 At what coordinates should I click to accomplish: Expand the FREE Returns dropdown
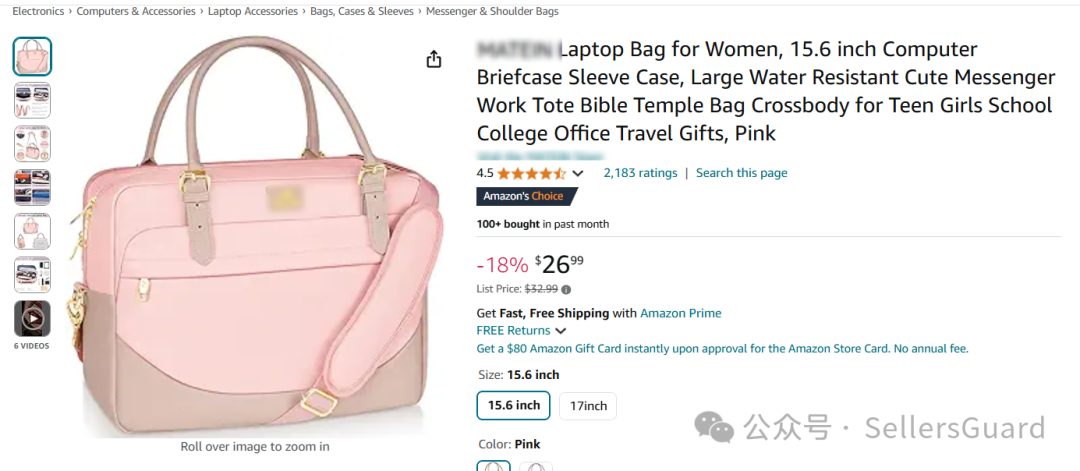pos(560,331)
